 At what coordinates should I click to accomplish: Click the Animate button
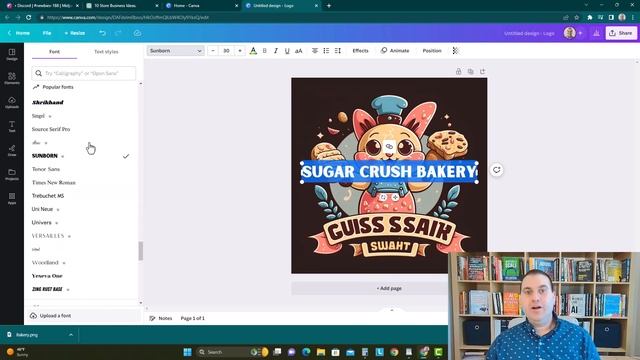pos(395,51)
